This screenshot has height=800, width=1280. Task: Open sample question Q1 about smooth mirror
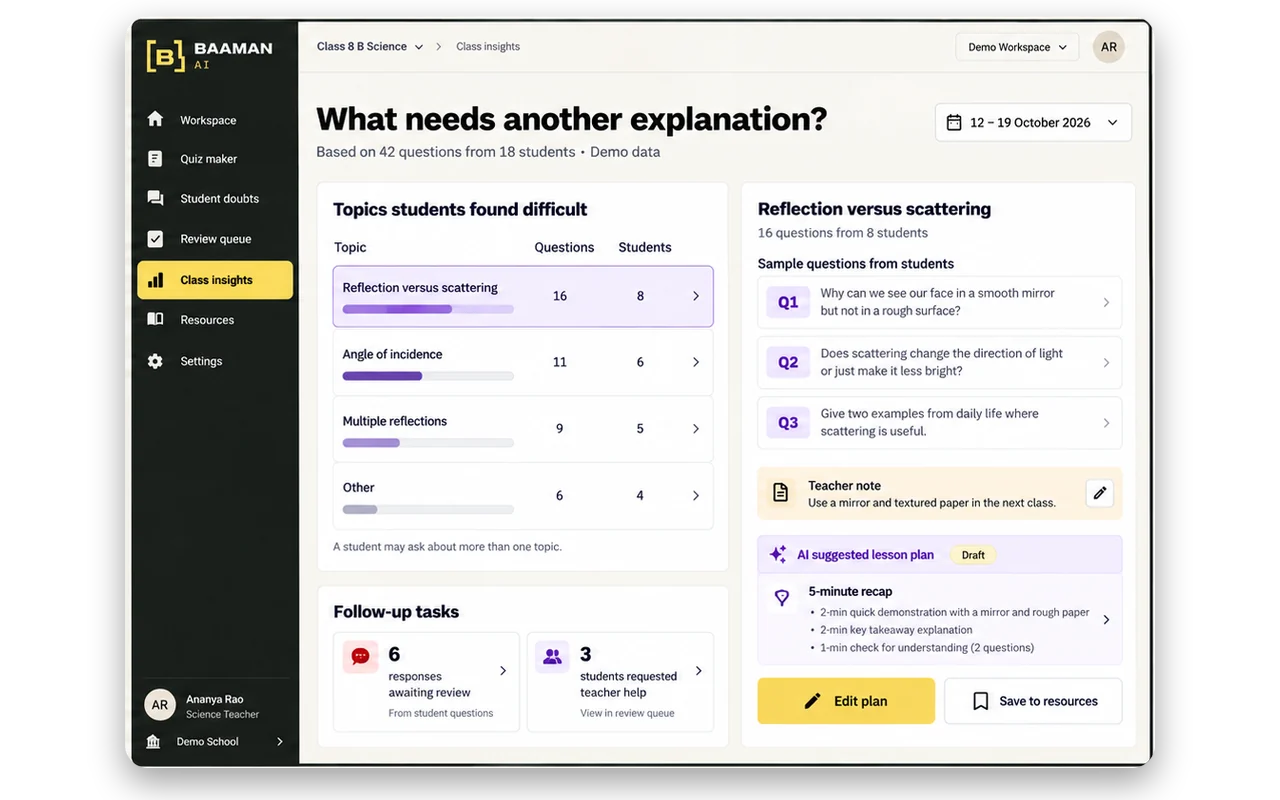point(940,302)
